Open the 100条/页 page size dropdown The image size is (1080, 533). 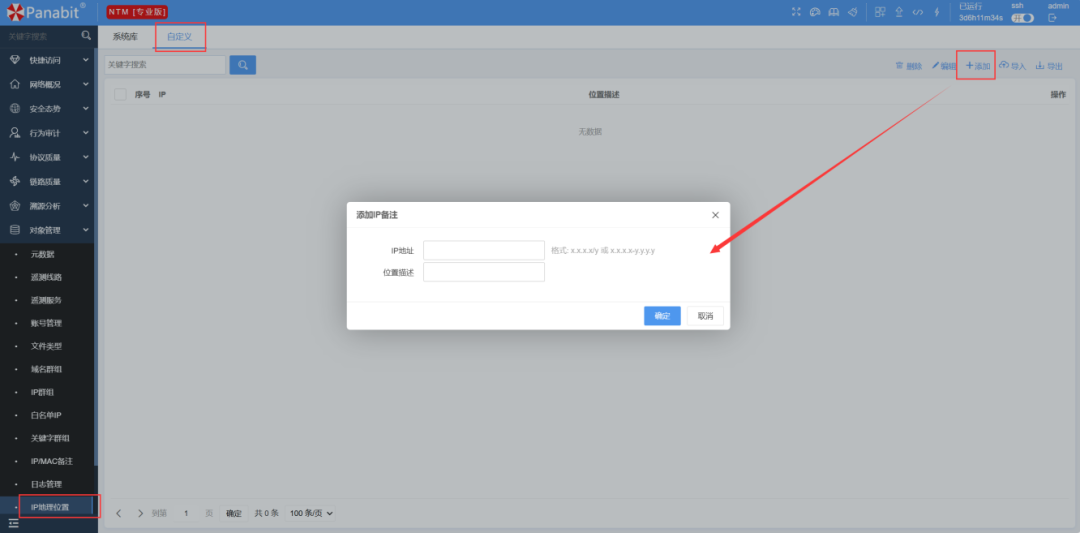pyautogui.click(x=311, y=513)
